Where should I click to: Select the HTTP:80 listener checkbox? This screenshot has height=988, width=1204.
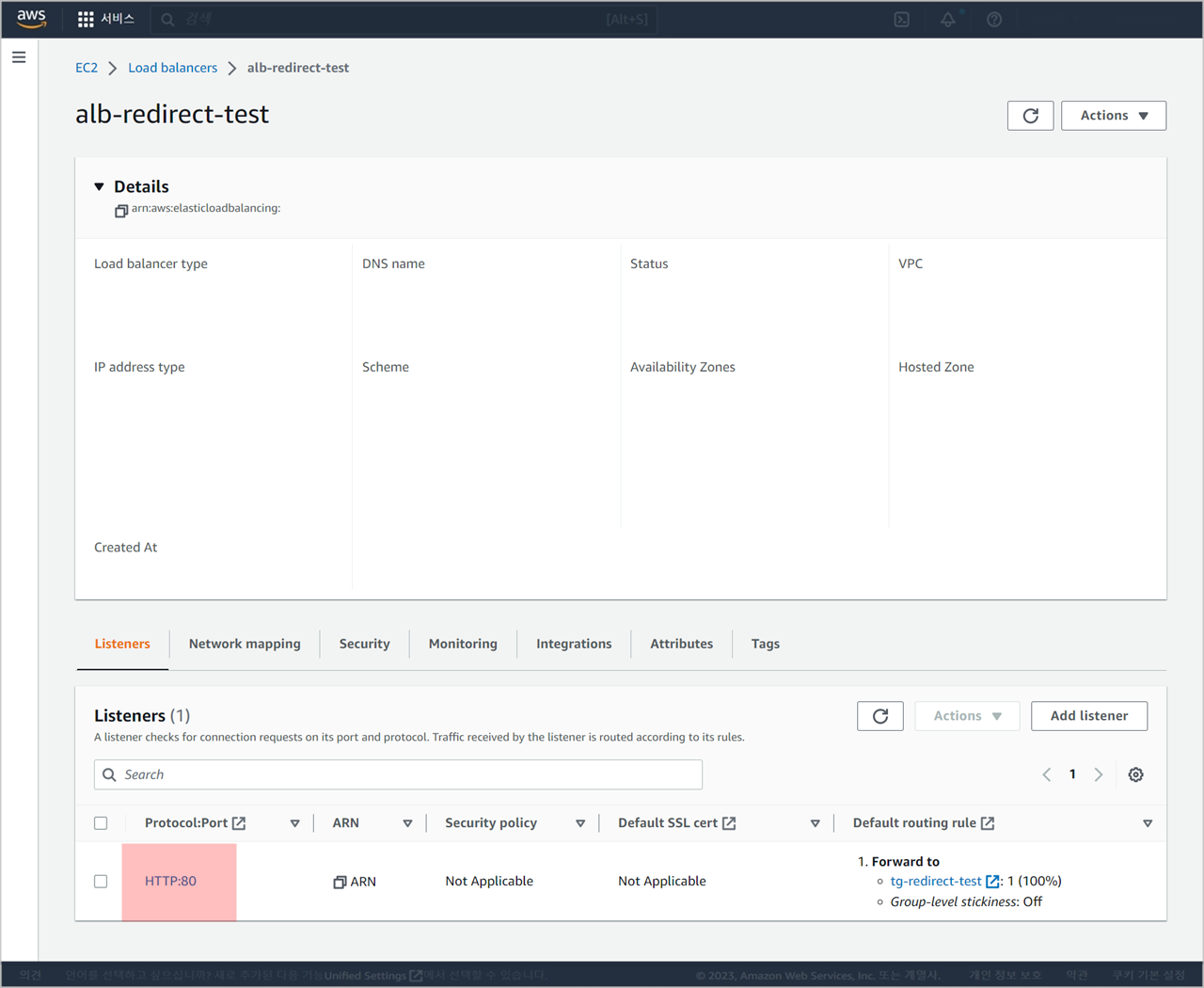[101, 882]
